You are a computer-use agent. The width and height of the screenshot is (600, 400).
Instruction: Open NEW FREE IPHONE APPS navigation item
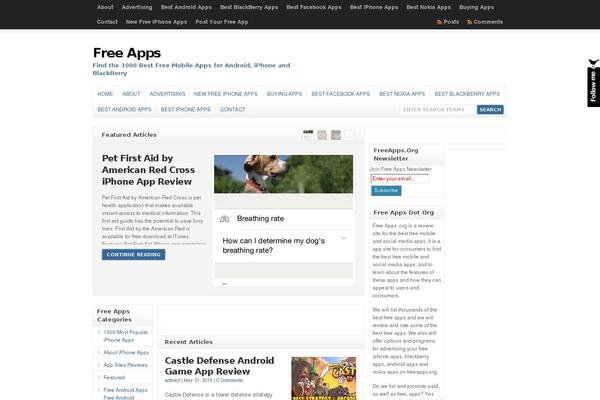tap(226, 94)
